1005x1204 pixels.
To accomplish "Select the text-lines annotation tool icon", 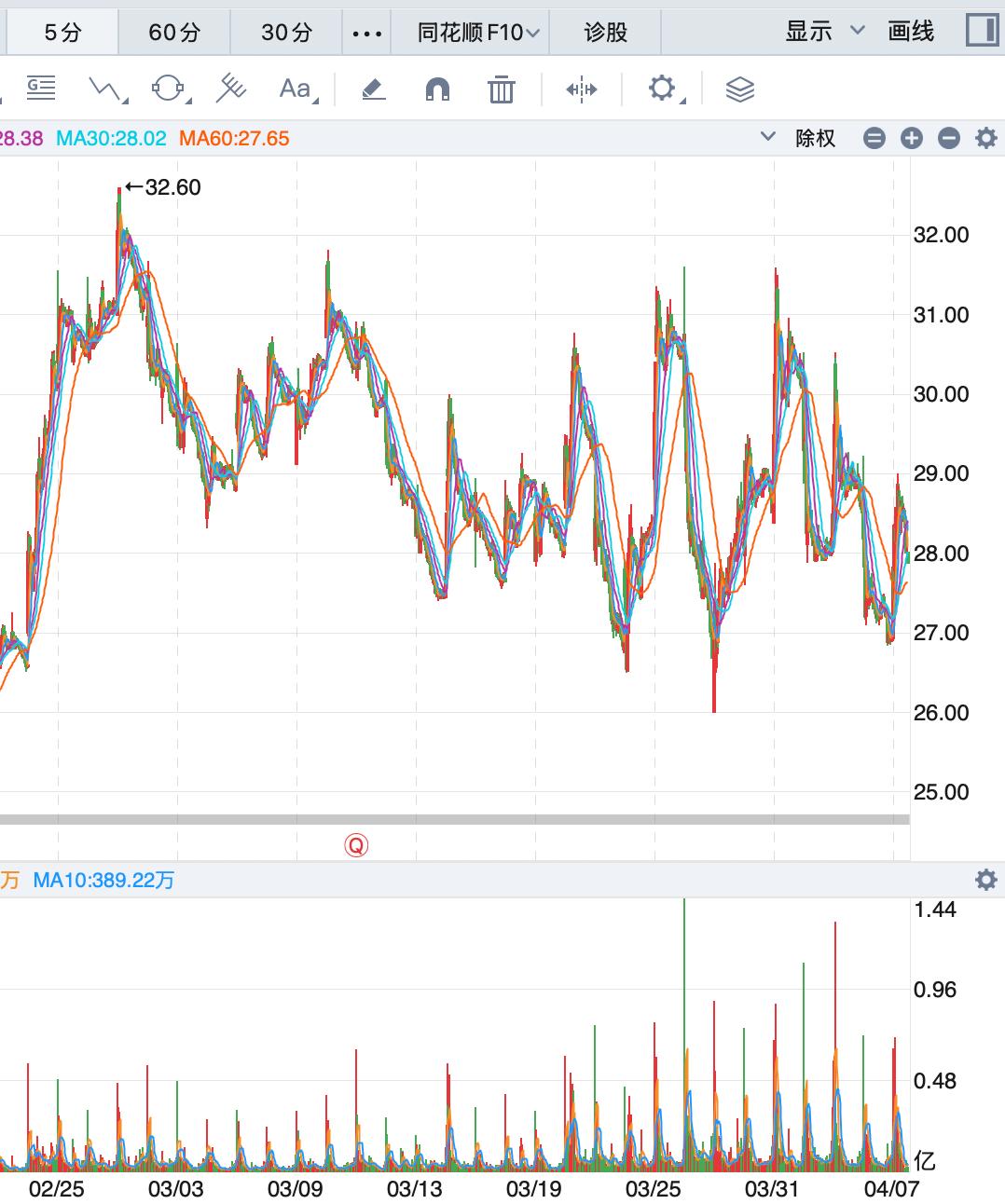I will click(x=41, y=89).
